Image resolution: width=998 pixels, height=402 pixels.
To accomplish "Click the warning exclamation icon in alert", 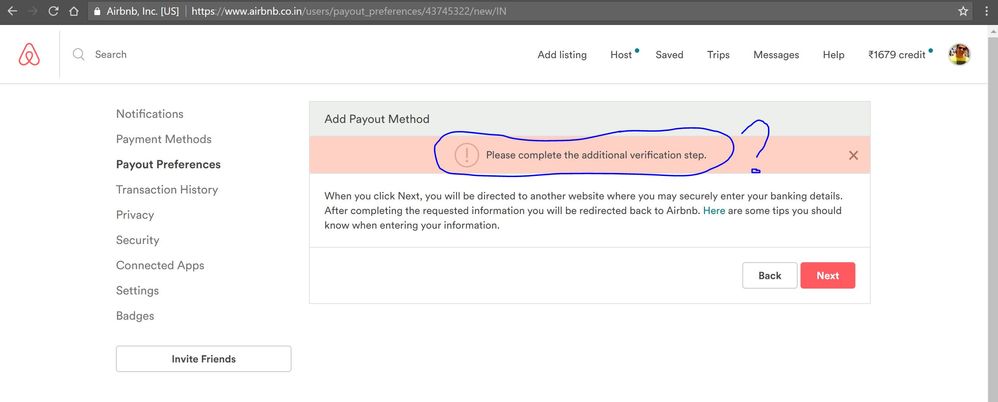I will [x=466, y=155].
